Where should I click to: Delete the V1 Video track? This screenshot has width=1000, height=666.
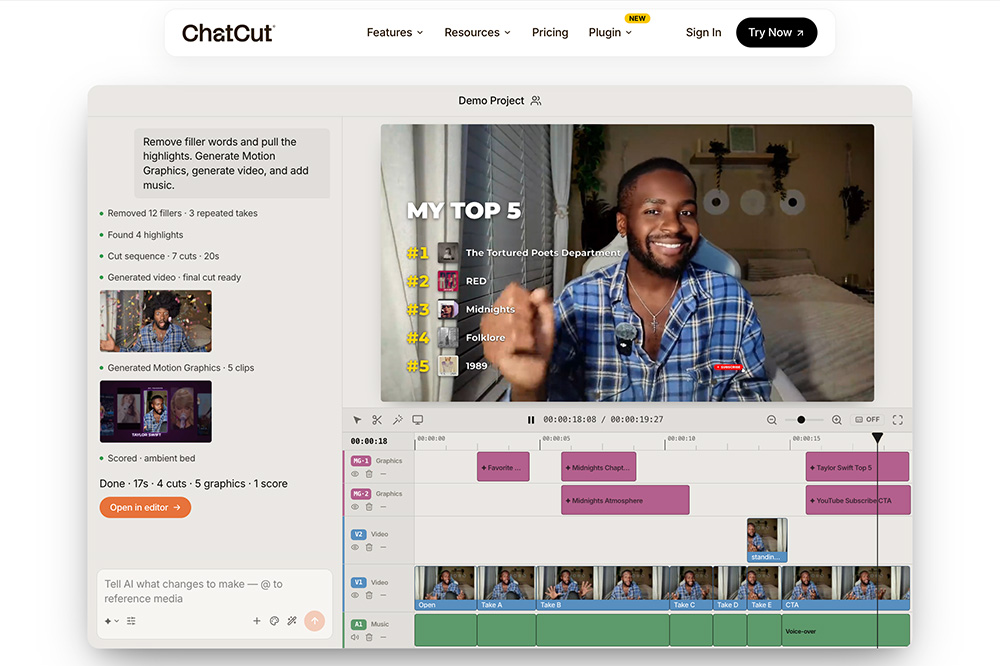(369, 595)
